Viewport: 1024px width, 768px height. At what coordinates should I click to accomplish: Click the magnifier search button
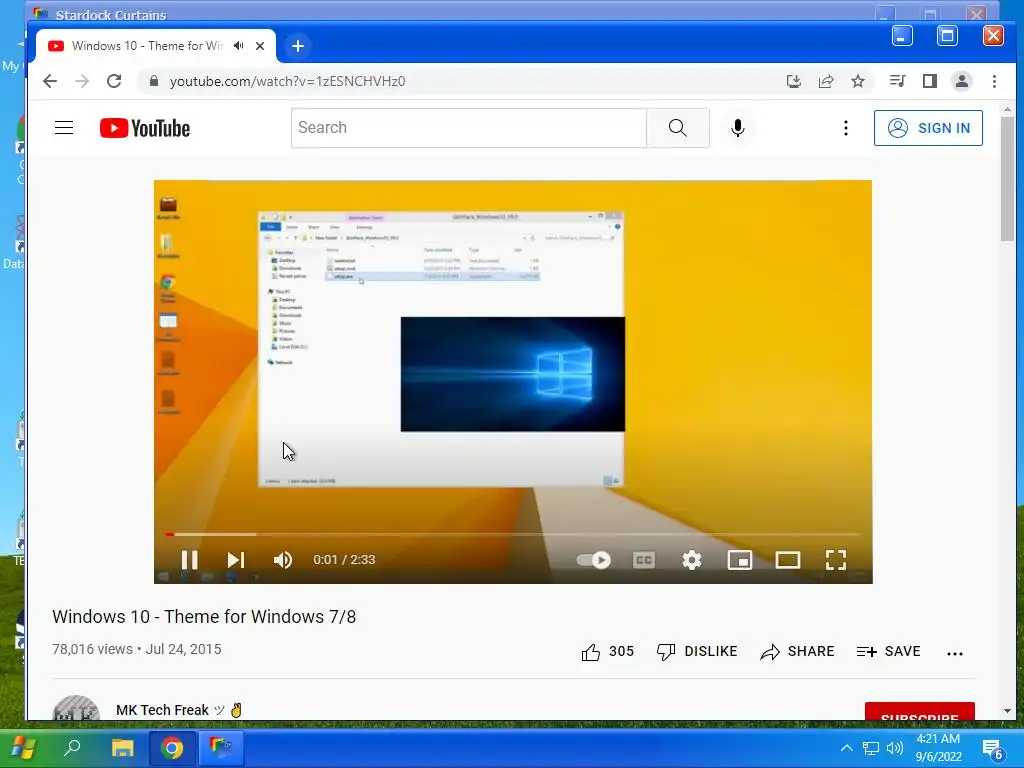pyautogui.click(x=678, y=128)
